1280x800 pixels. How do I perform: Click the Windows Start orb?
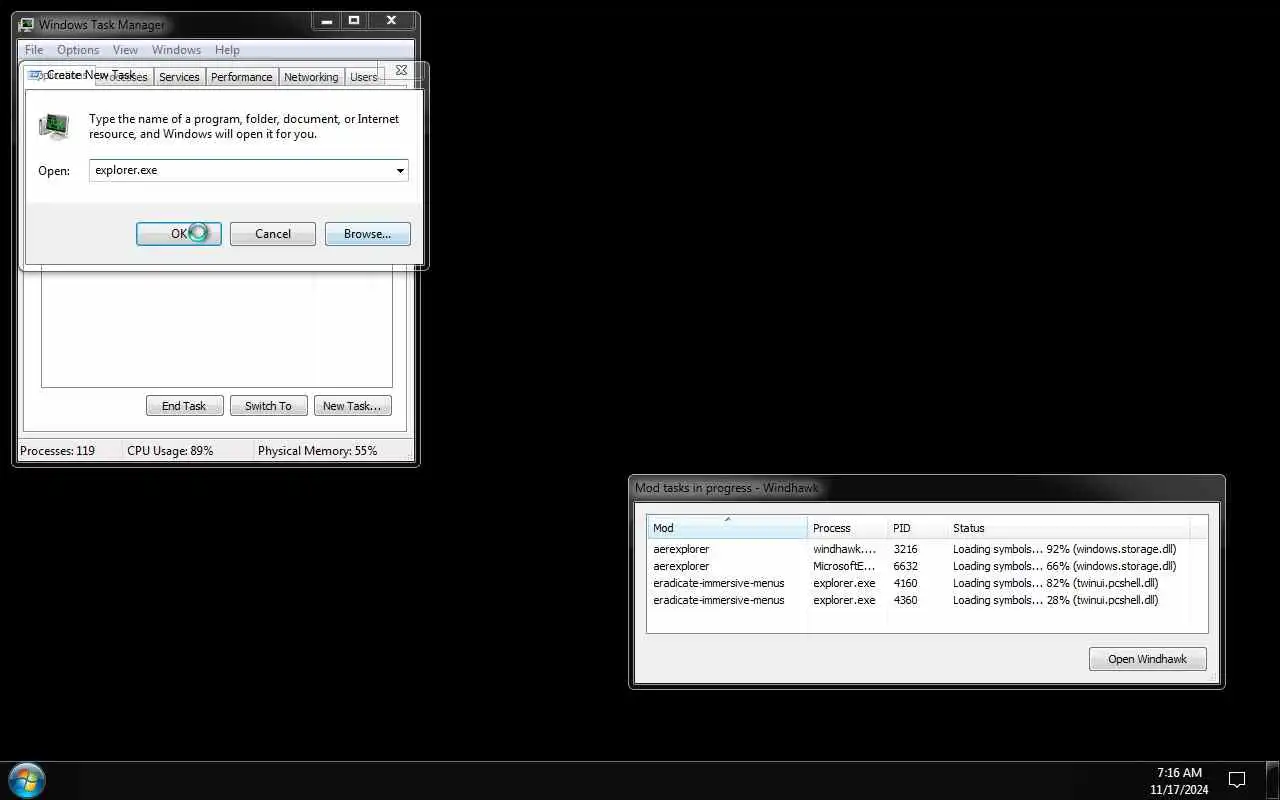pos(27,780)
